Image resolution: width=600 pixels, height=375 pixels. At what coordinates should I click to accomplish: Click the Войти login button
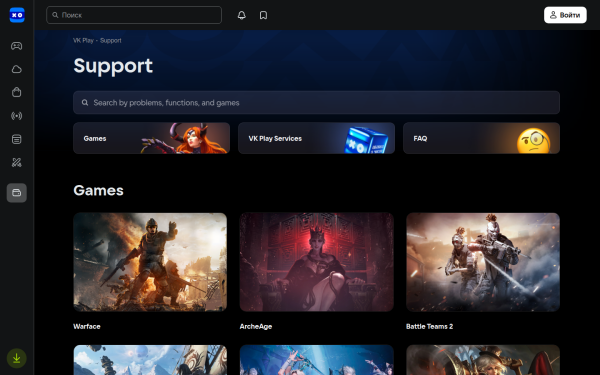[565, 15]
